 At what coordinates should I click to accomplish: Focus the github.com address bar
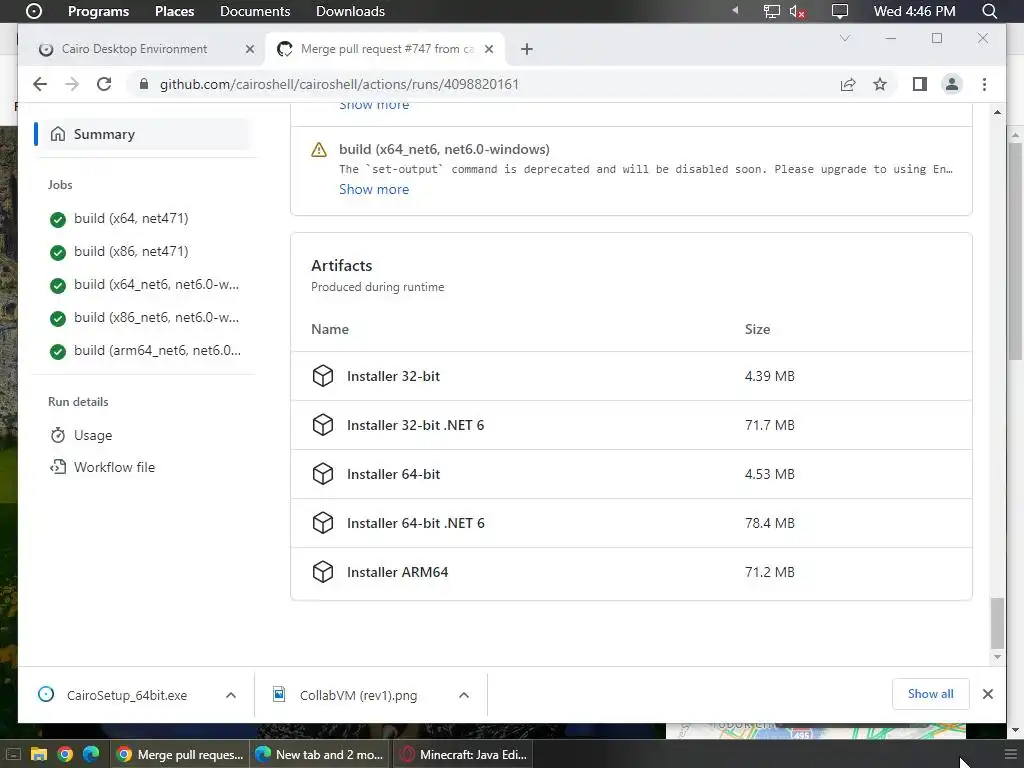pyautogui.click(x=483, y=84)
